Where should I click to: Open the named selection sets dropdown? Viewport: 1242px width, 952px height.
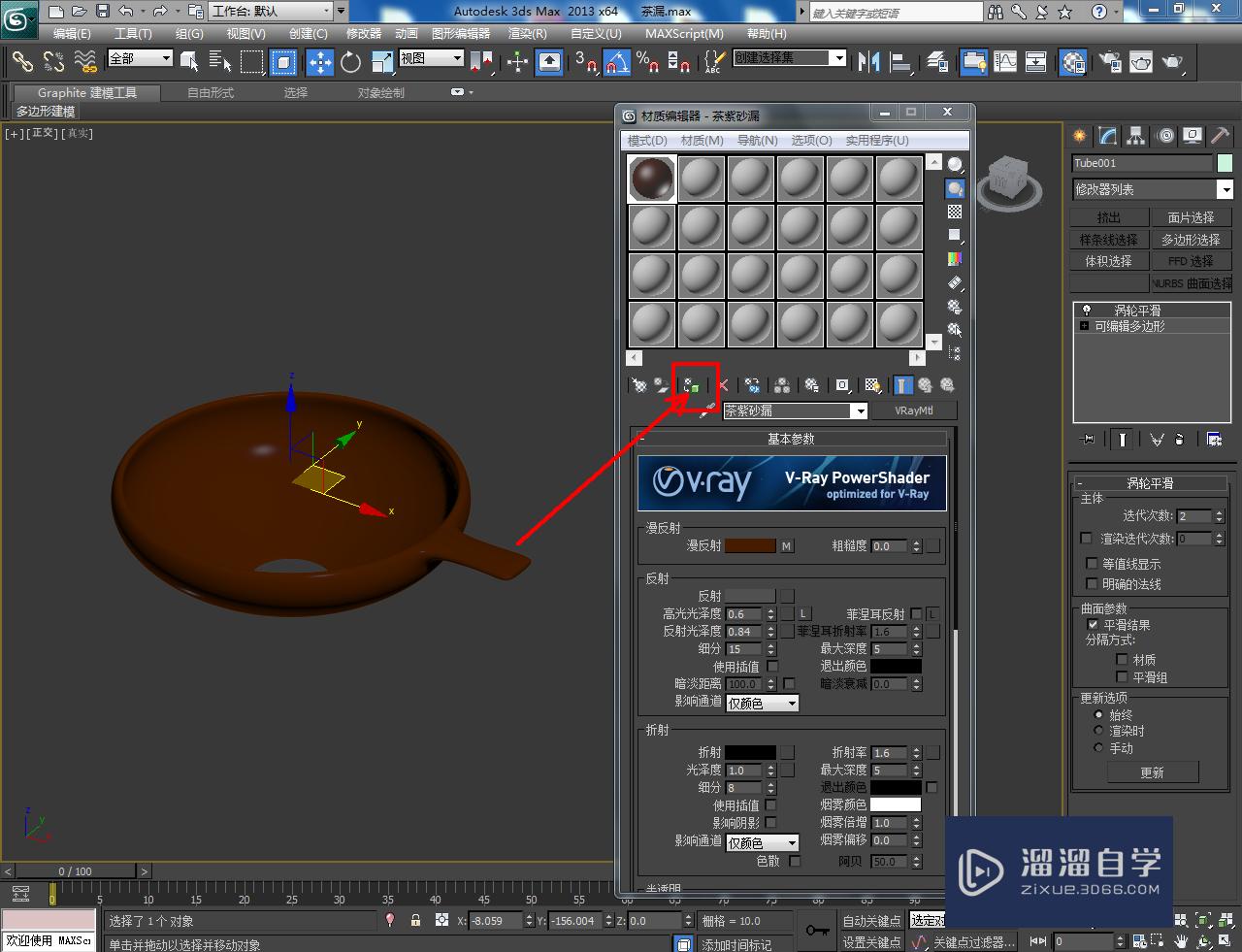[790, 58]
